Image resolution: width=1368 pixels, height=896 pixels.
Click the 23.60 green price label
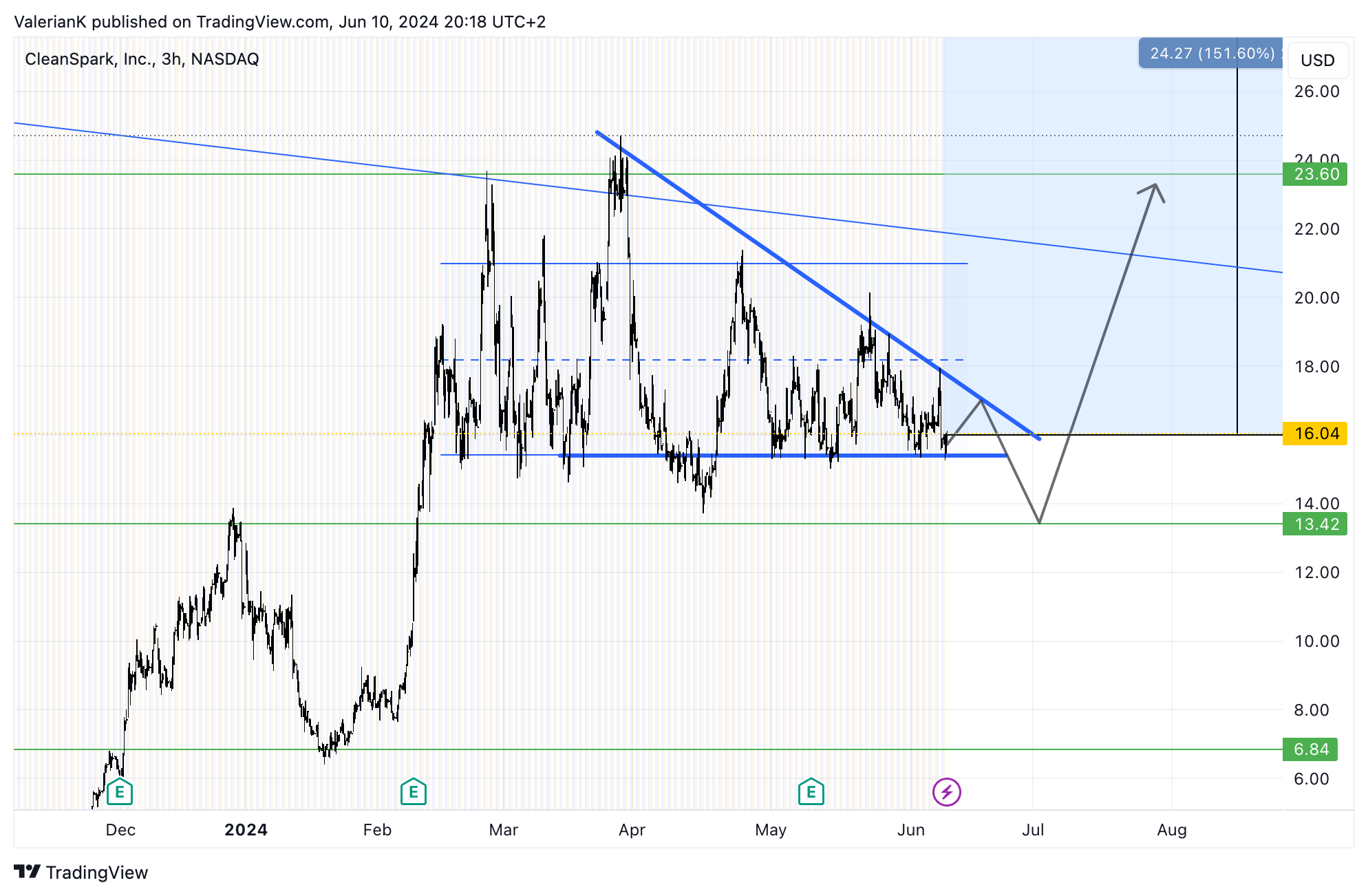tap(1315, 174)
